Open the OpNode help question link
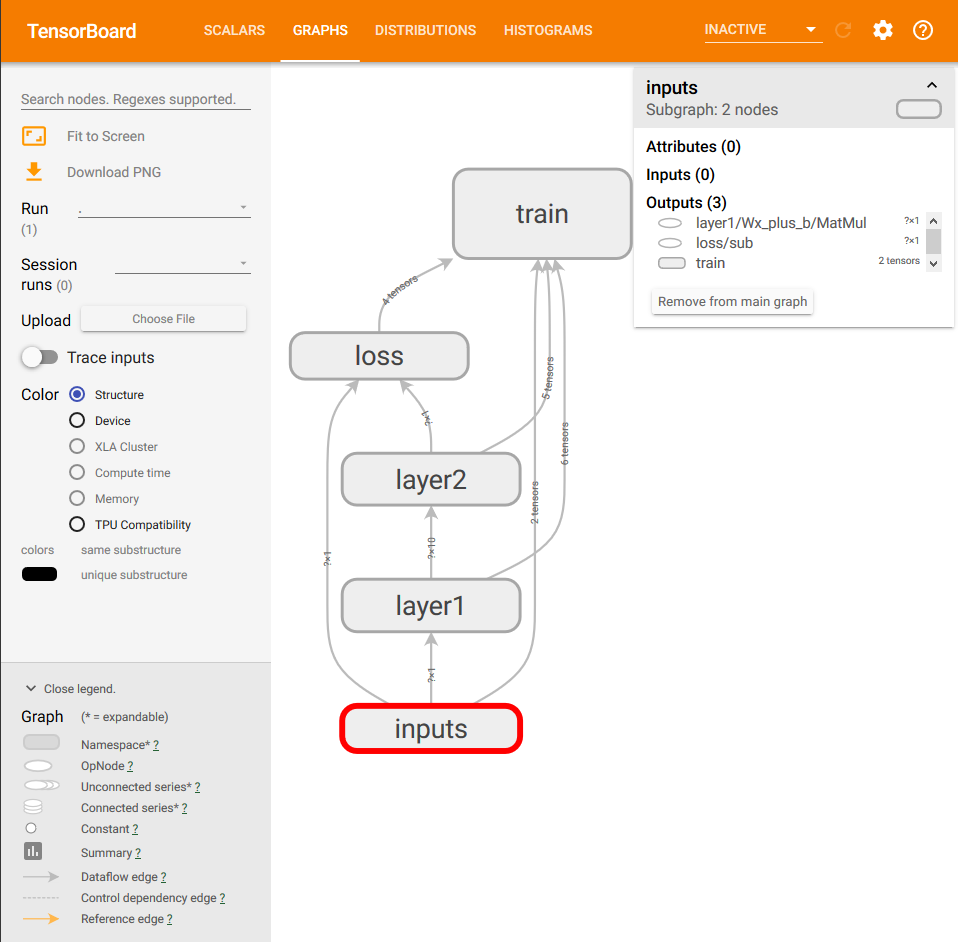Viewport: 958px width, 942px height. click(130, 766)
